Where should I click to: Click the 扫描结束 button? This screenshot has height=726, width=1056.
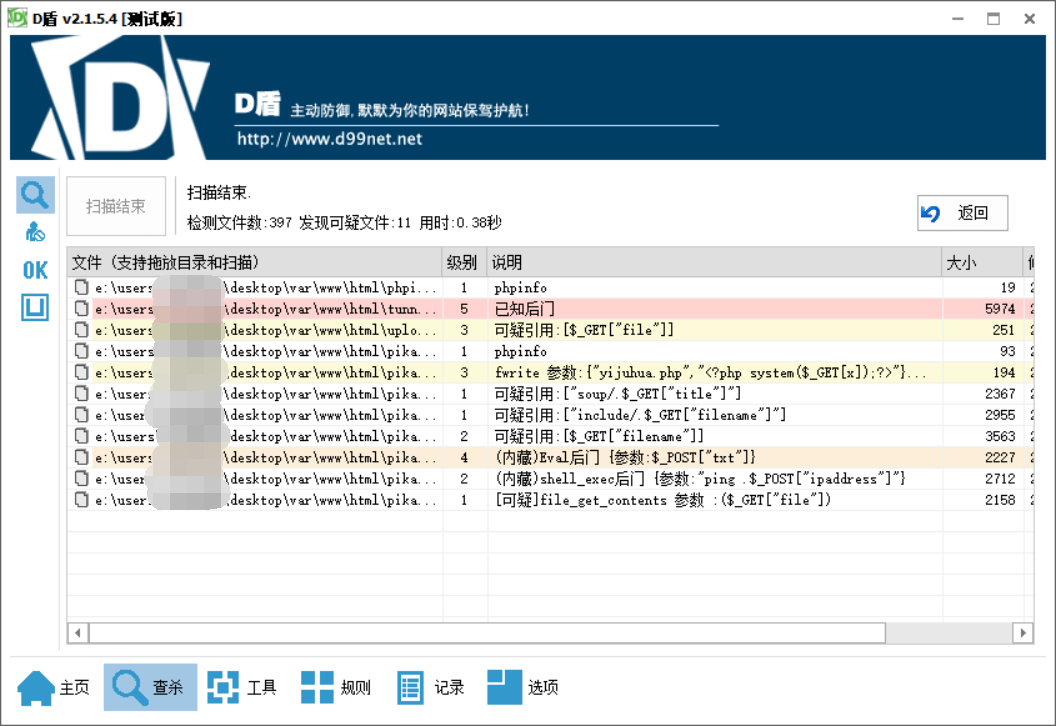(116, 206)
